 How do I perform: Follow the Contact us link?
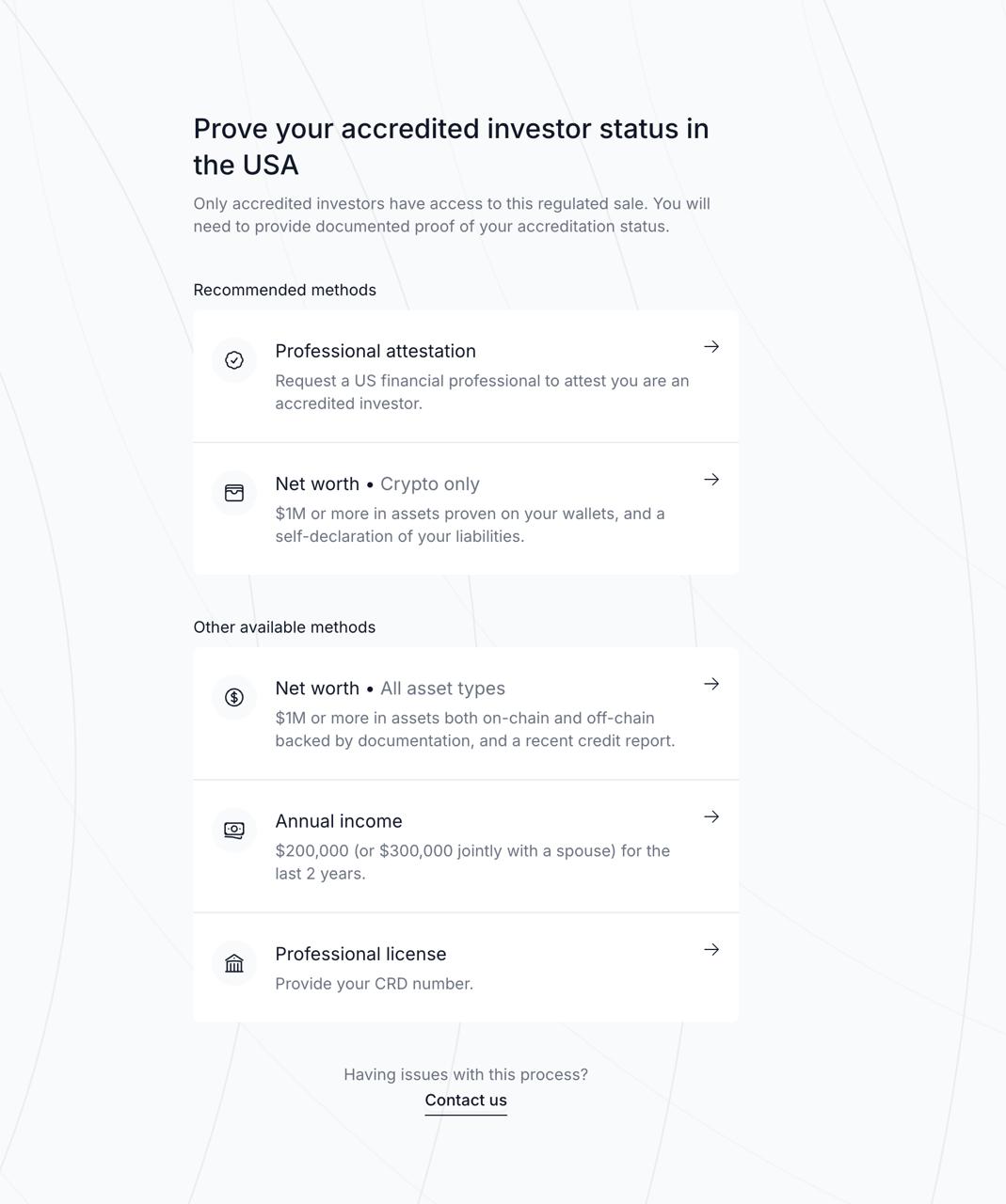[x=466, y=1101]
